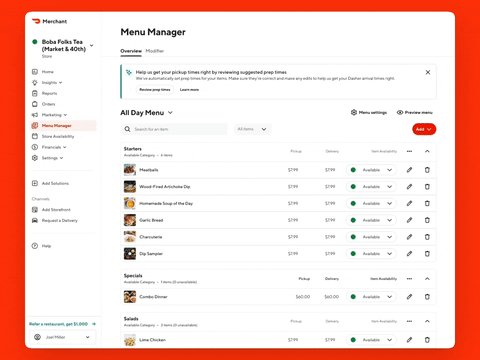Edit the Charcuterie item
Viewport: 480px width, 360px height.
tap(409, 237)
